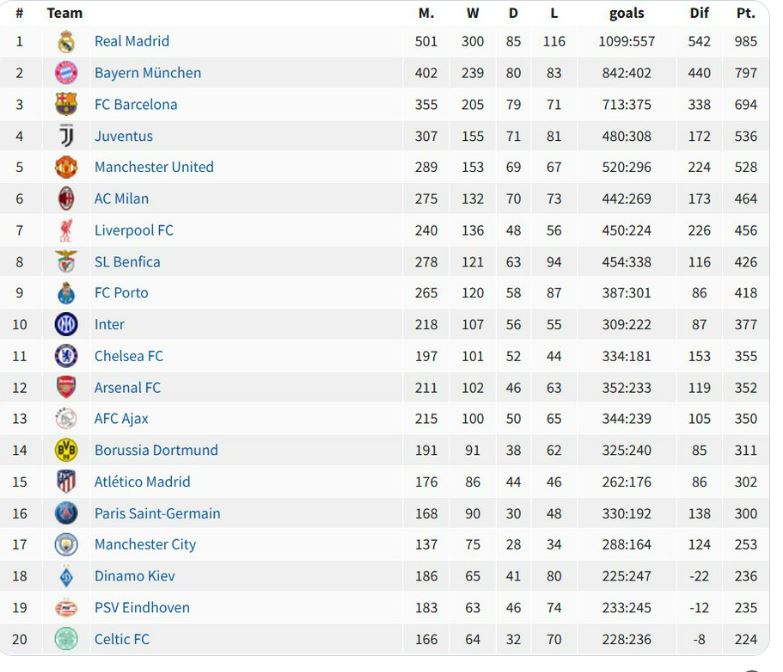This screenshot has height=672, width=783.
Task: Click the Juventus logo icon
Action: (66, 136)
